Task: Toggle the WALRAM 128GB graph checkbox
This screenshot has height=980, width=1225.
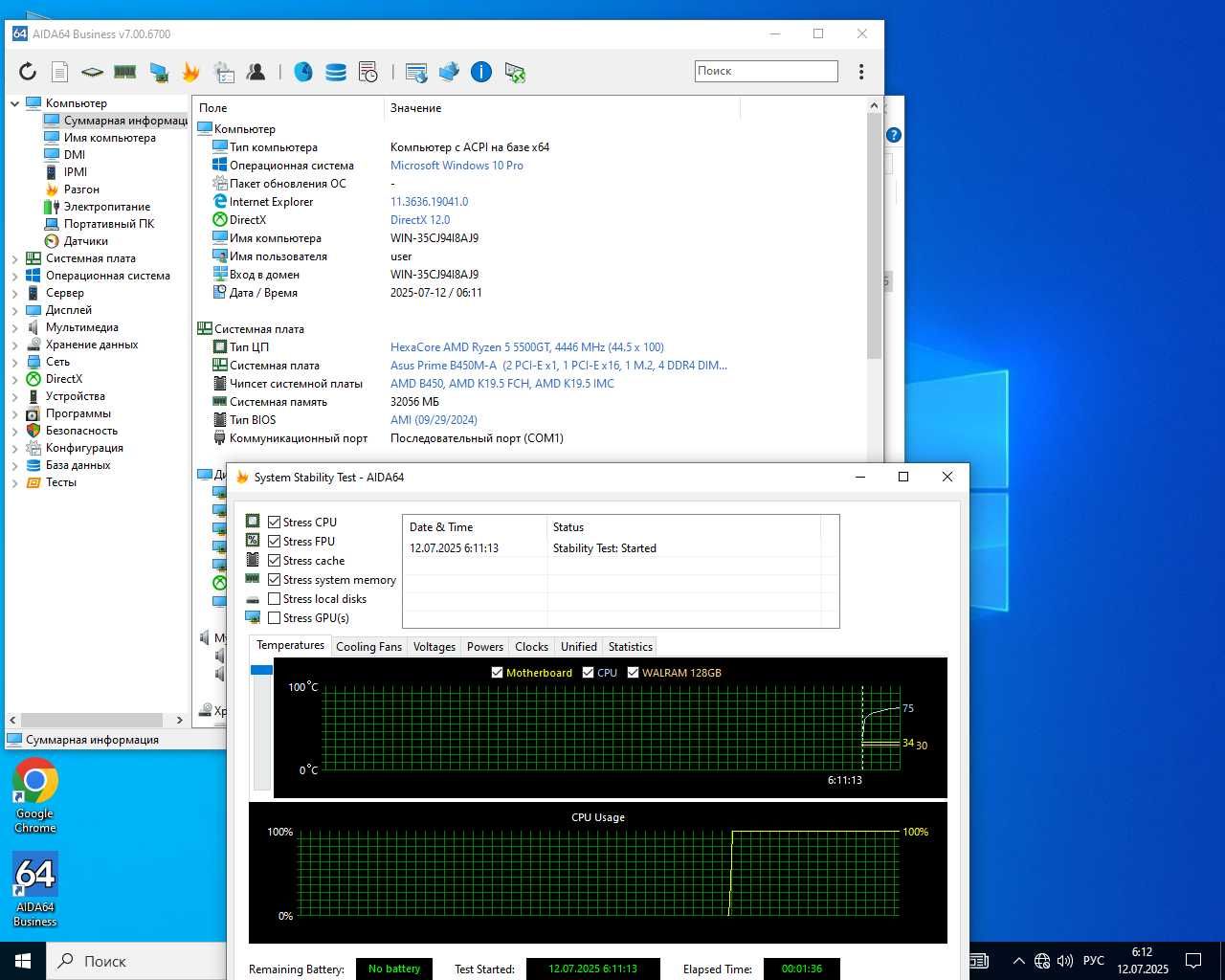Action: coord(633,673)
